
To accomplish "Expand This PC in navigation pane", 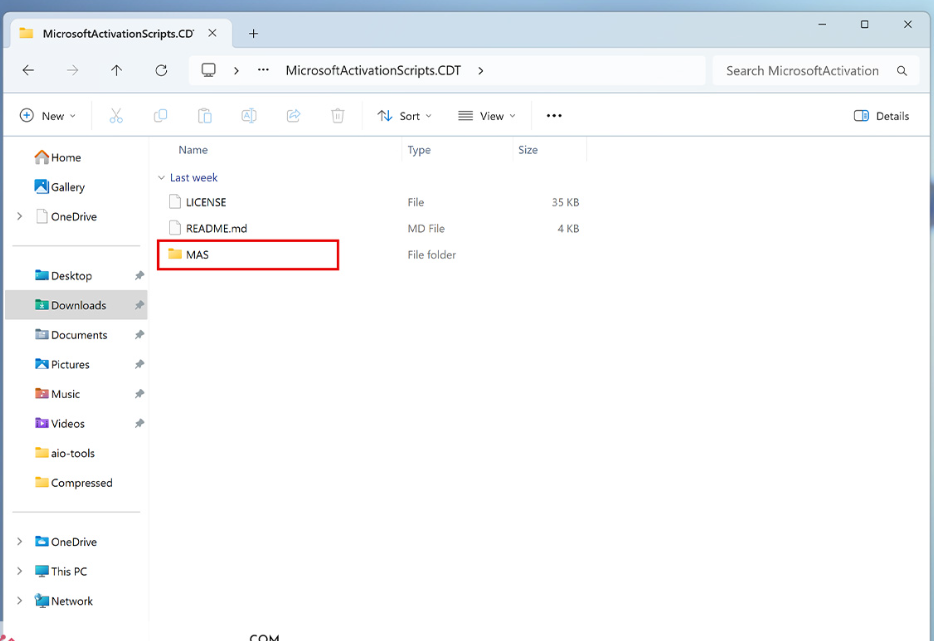I will pos(19,571).
